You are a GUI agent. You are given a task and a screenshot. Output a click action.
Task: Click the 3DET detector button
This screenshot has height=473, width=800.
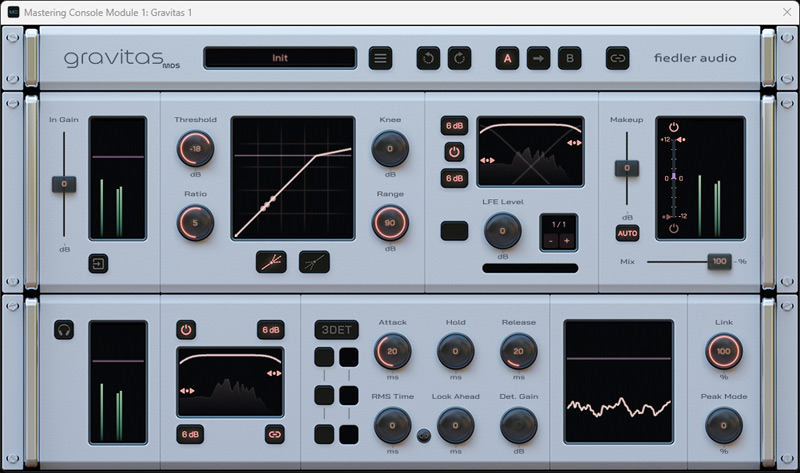[335, 330]
